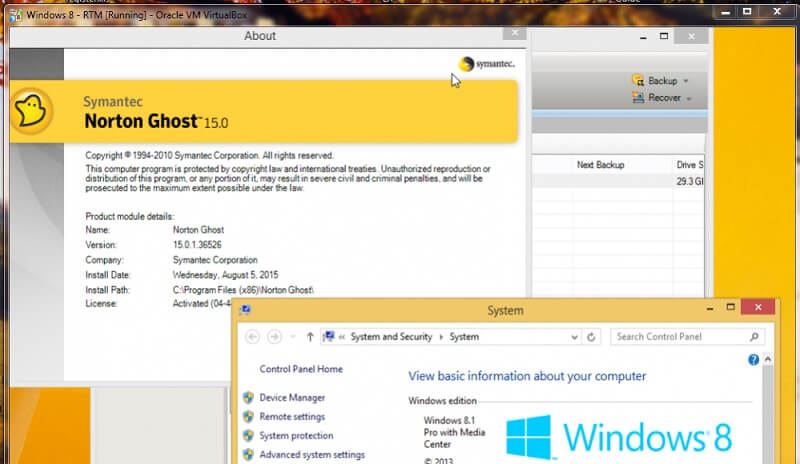Maximize the Norton Ghost main window

pyautogui.click(x=664, y=36)
